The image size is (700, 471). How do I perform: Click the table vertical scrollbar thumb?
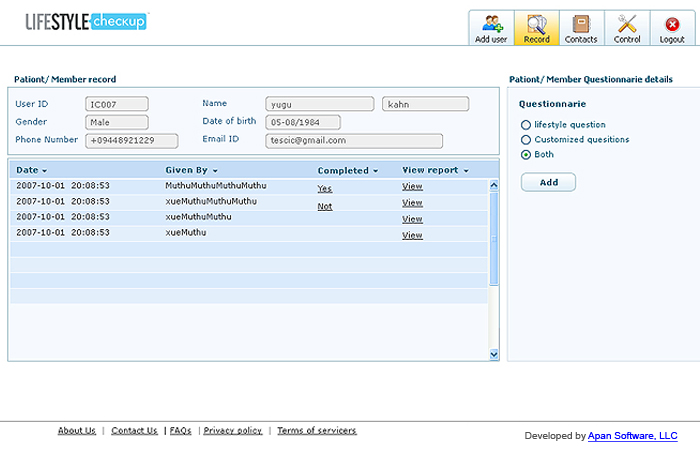click(x=494, y=238)
